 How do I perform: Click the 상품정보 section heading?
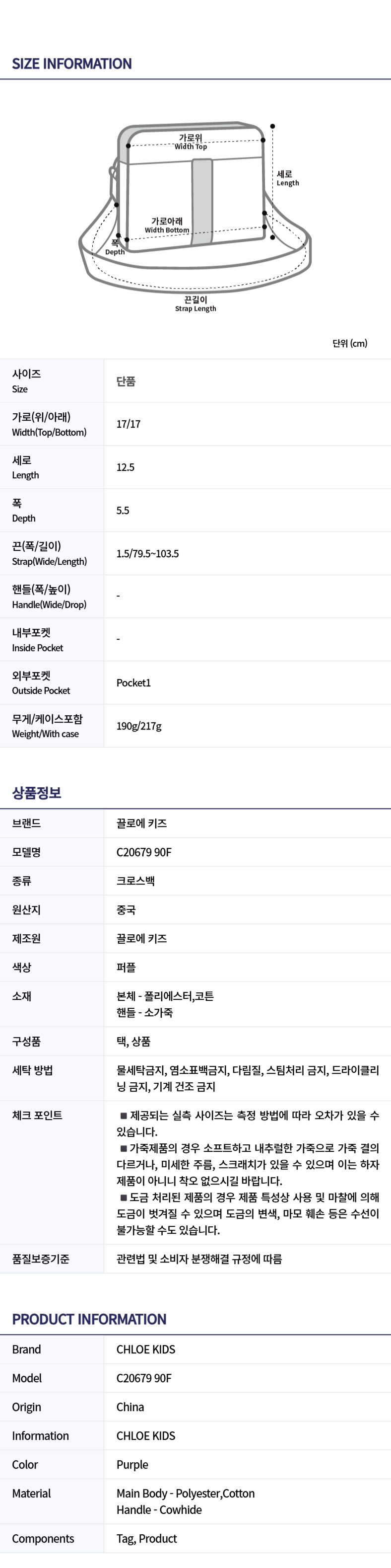click(x=37, y=793)
